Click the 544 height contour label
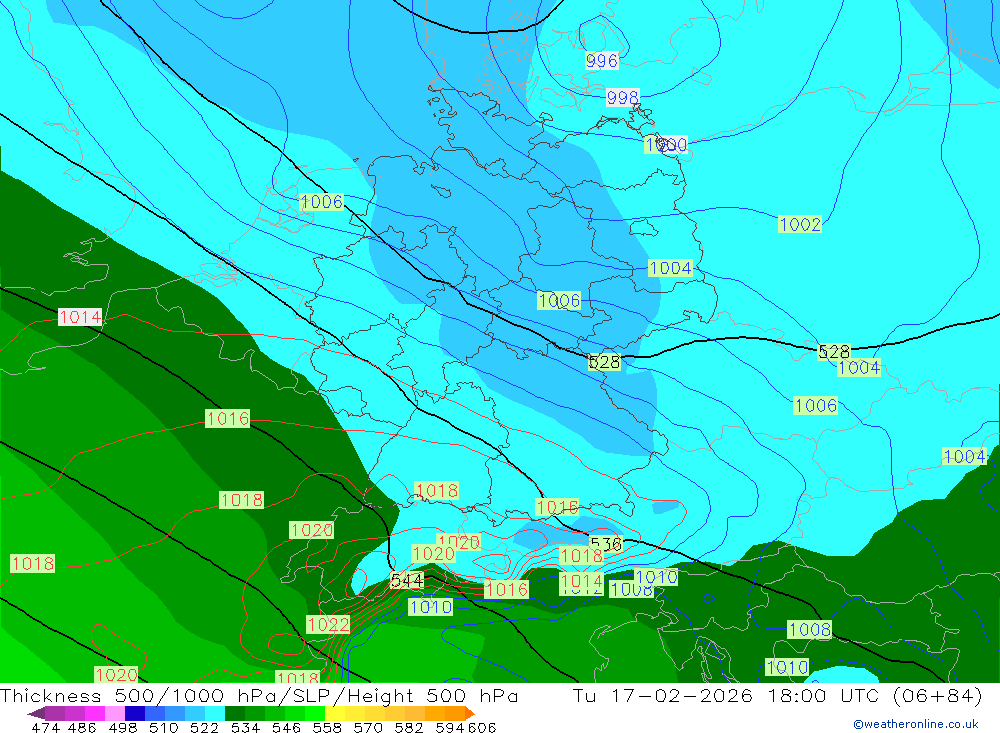1000x733 pixels. [406, 581]
